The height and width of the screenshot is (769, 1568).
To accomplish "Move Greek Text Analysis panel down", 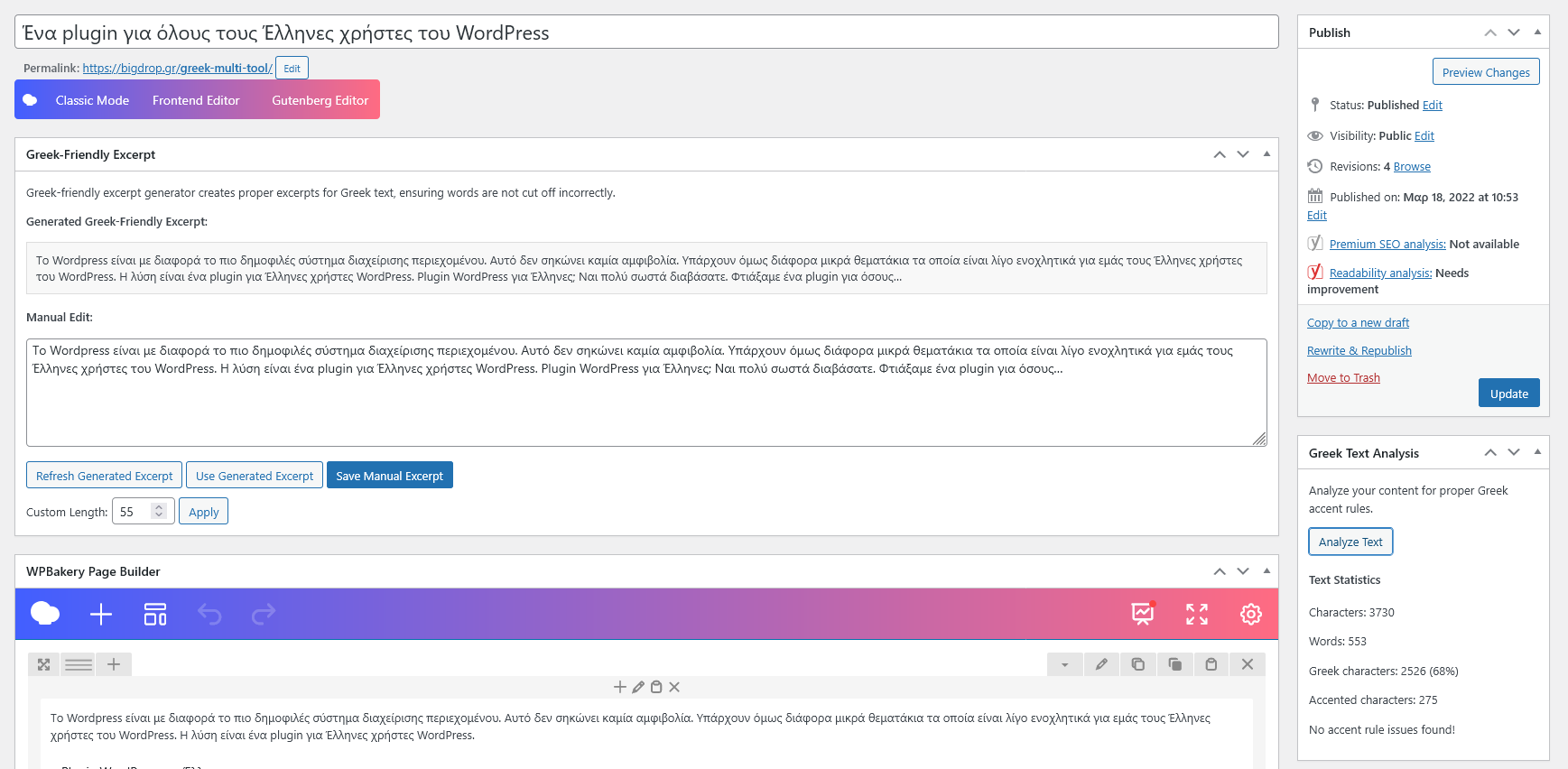I will (1514, 452).
